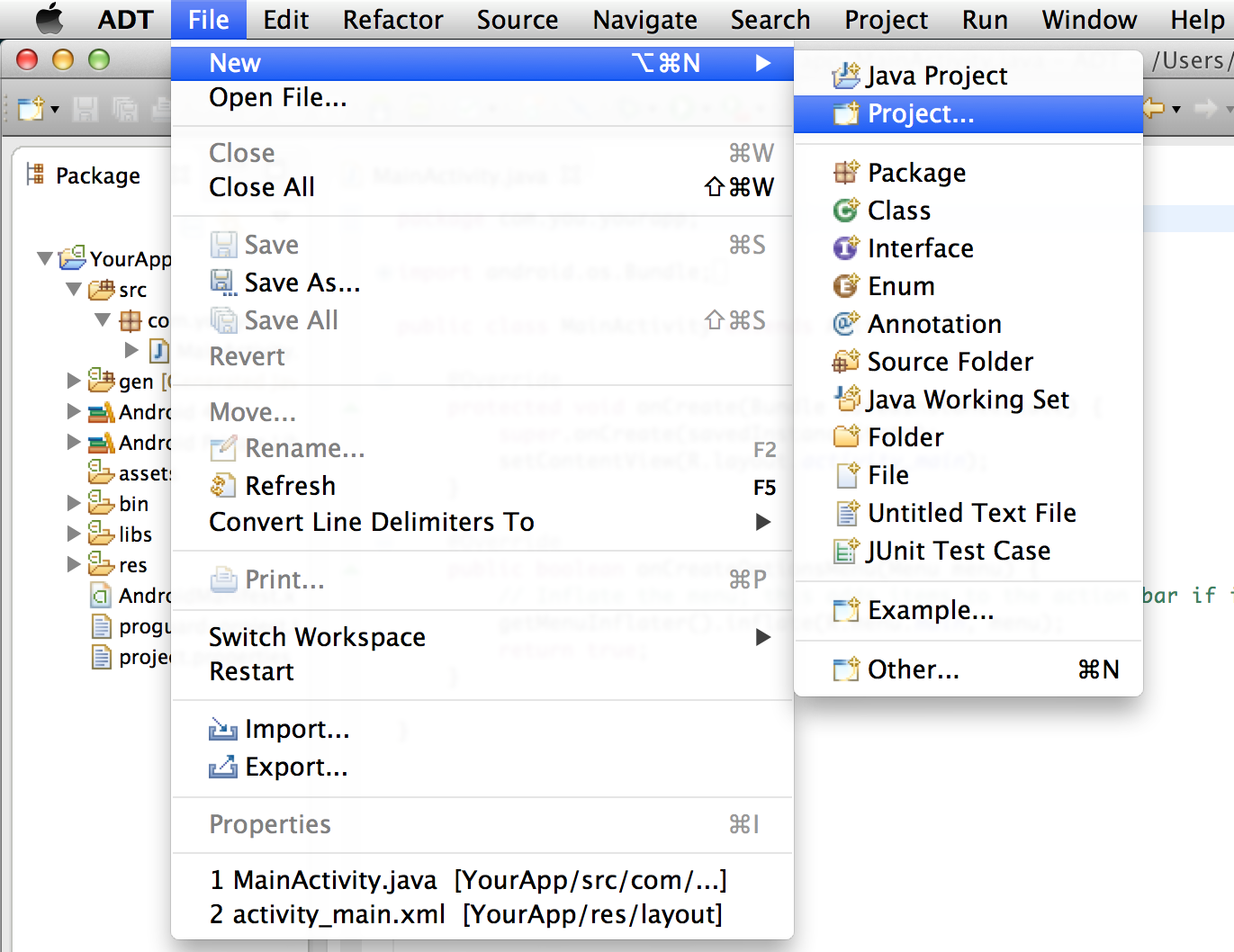Create a new Source Folder
Viewport: 1234px width, 952px height.
click(x=968, y=361)
